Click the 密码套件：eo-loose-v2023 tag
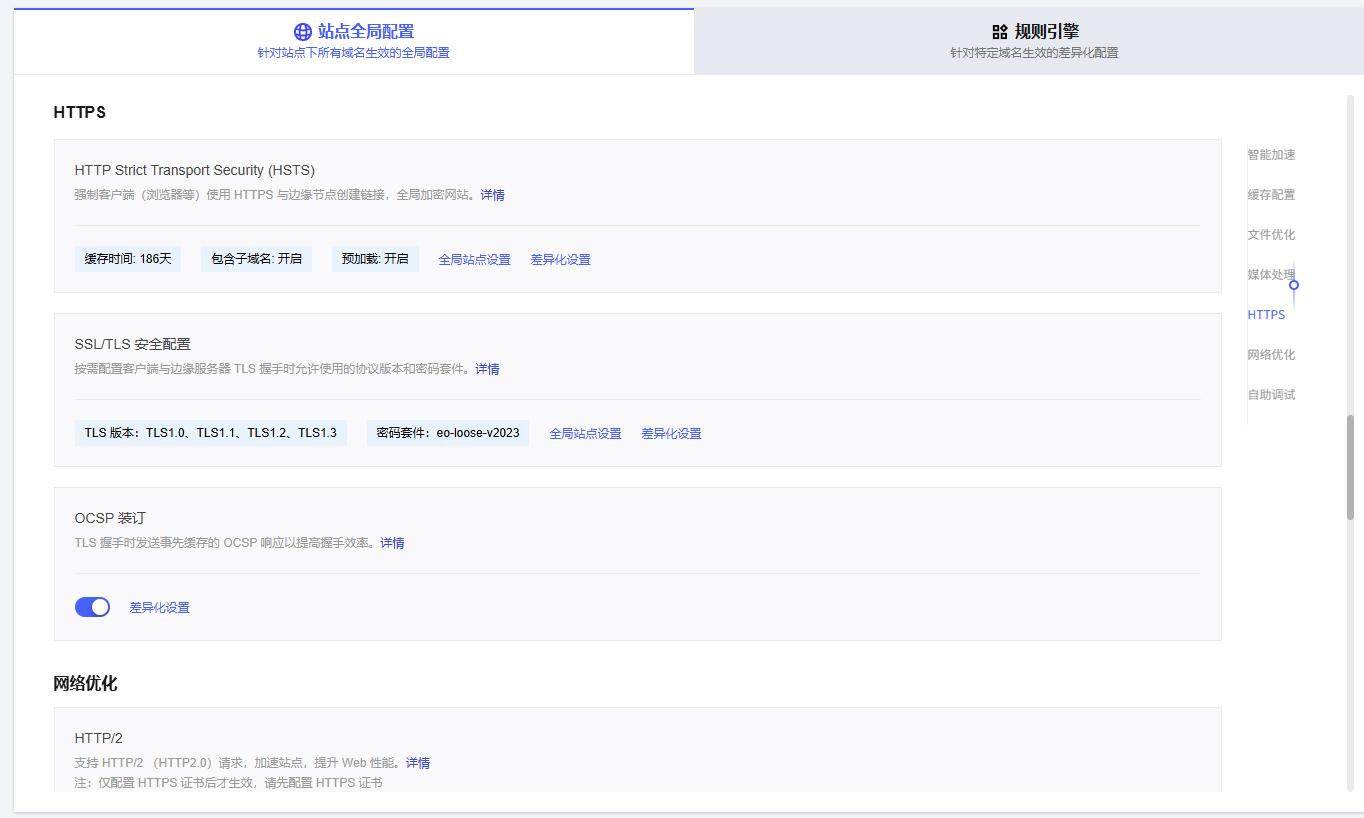 tap(448, 433)
